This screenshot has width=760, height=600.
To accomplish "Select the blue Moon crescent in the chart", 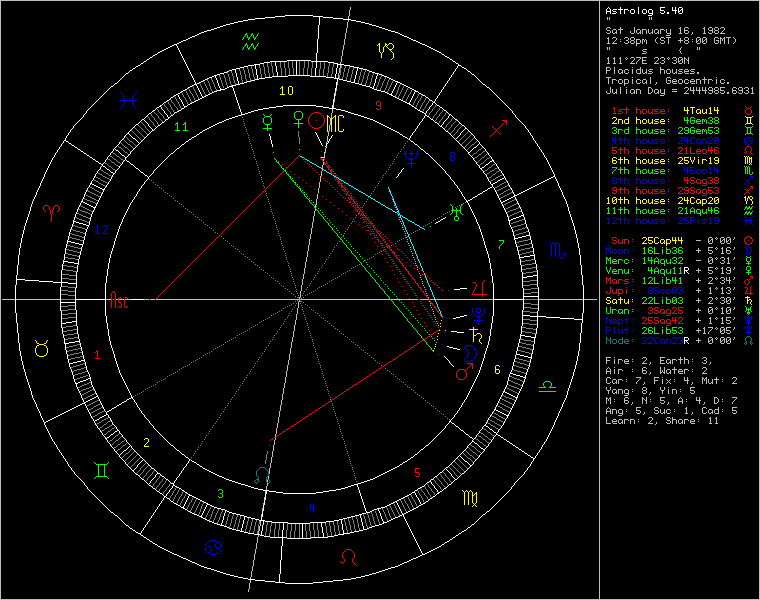I will (470, 351).
